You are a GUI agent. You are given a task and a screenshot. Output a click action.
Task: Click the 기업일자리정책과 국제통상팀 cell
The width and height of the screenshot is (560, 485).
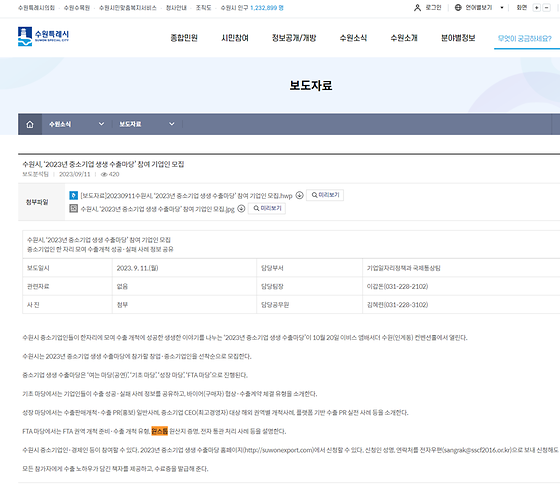(461, 268)
